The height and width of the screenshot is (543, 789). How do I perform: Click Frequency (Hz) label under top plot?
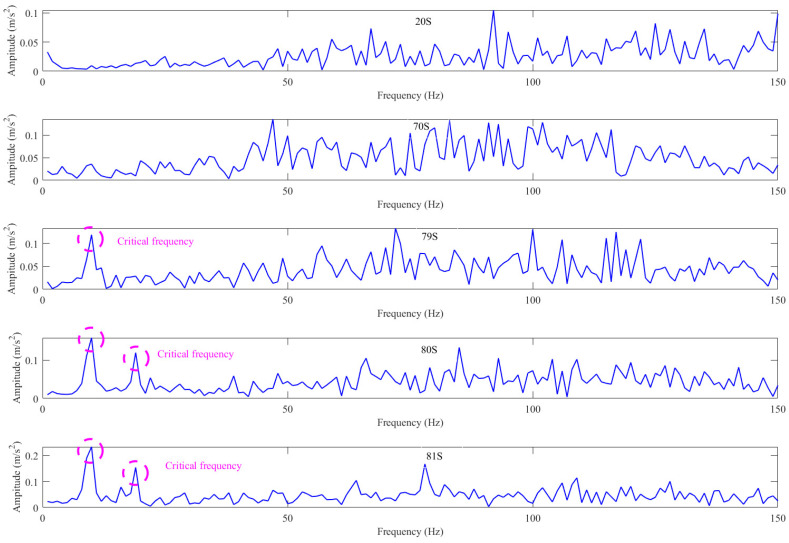410,96
